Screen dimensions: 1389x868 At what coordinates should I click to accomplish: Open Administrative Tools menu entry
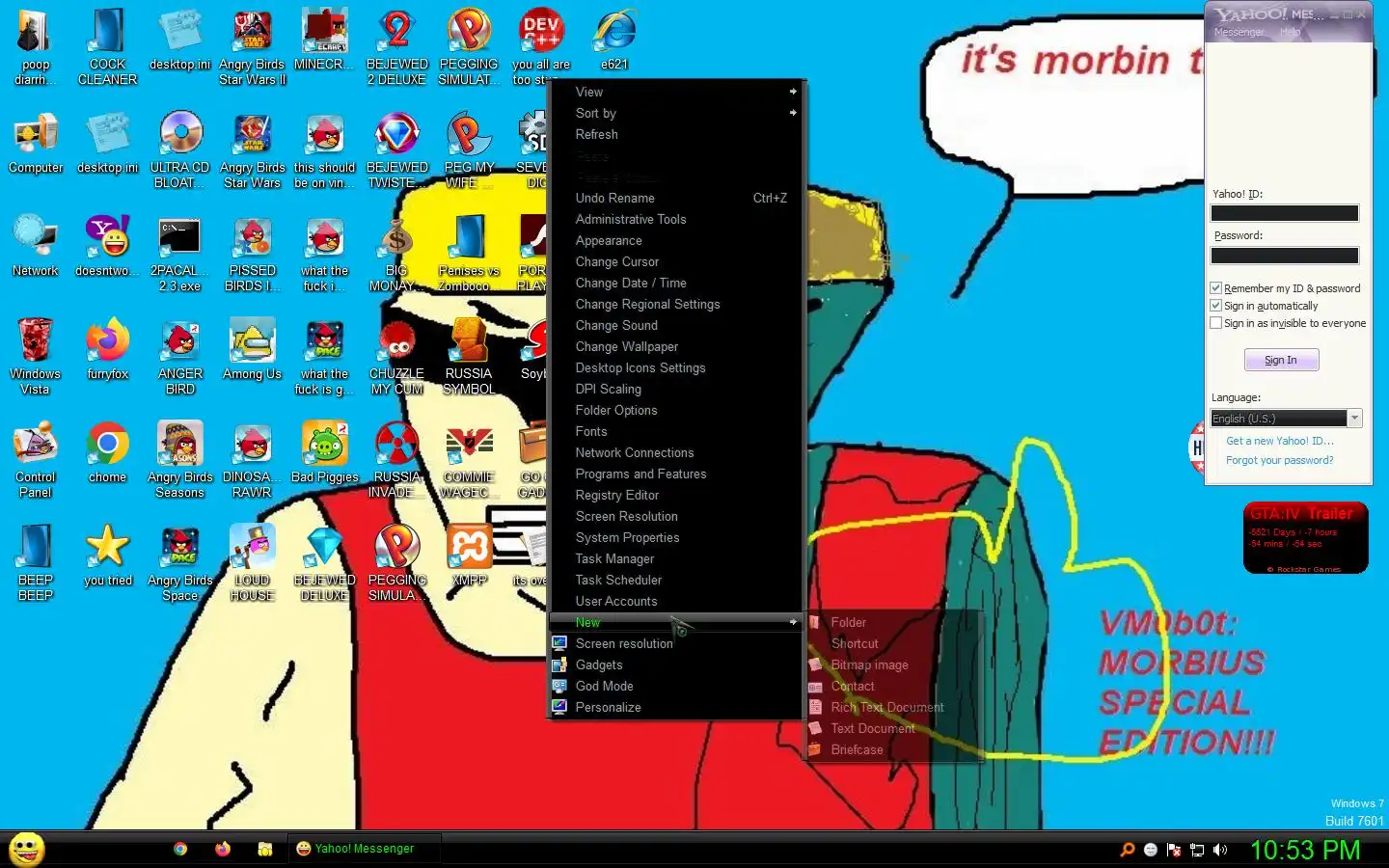675,219
